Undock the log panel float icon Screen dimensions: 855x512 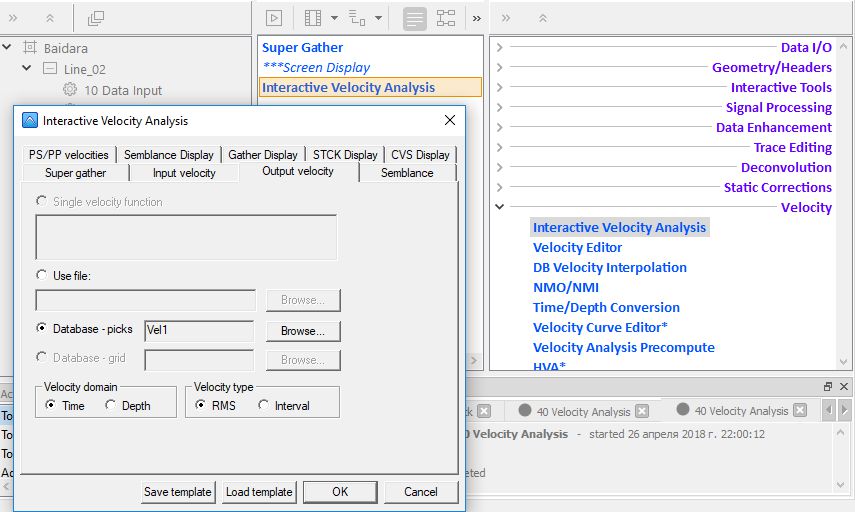(x=828, y=386)
